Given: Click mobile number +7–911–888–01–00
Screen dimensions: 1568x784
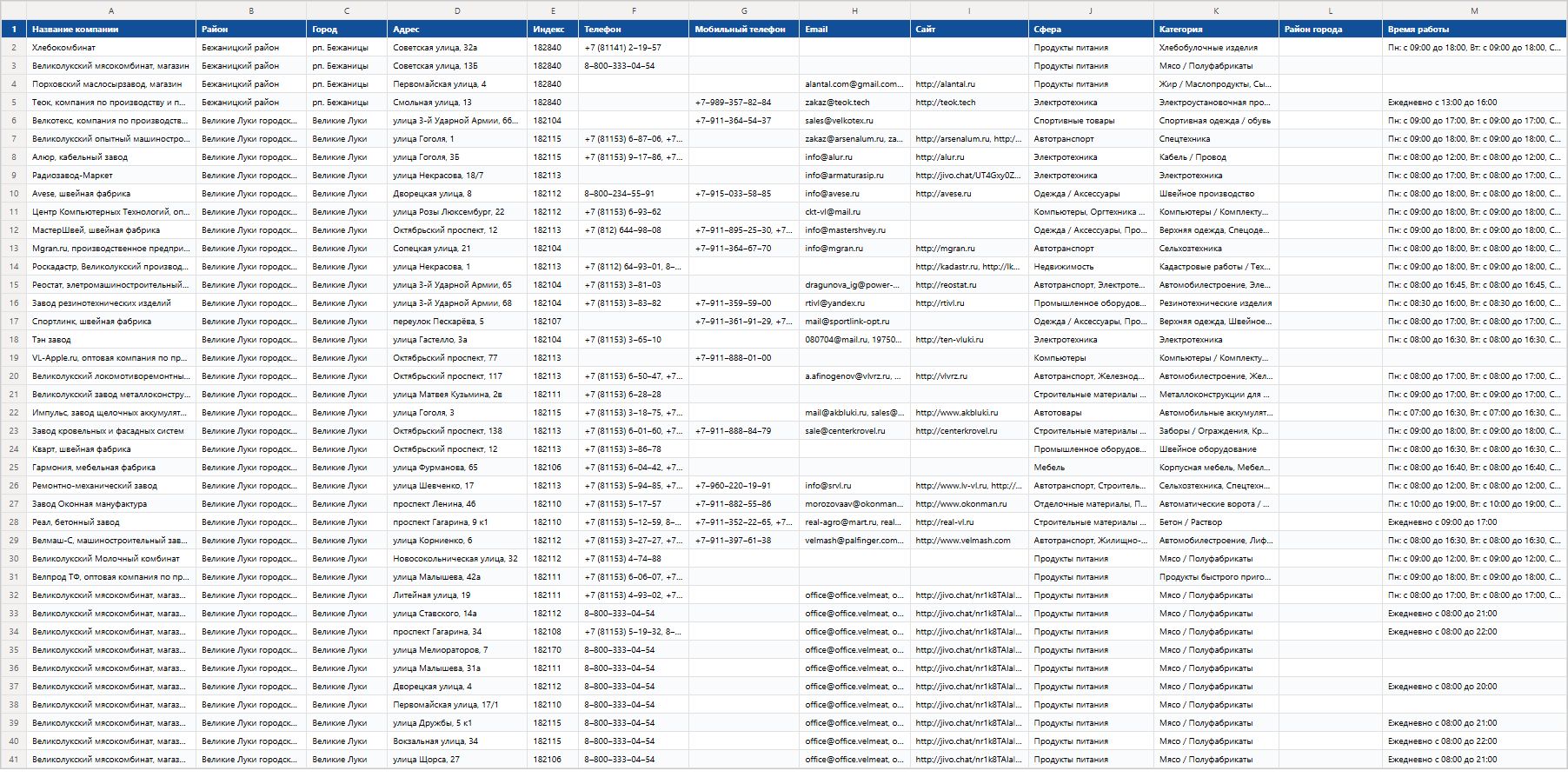Looking at the screenshot, I should tap(744, 358).
